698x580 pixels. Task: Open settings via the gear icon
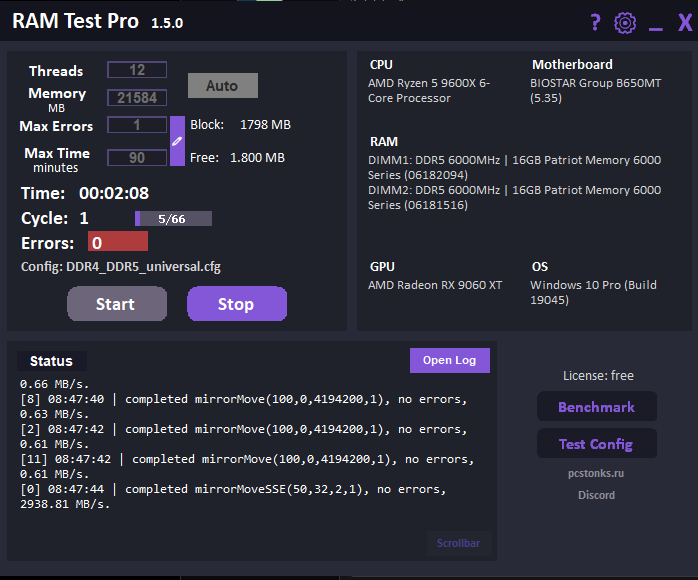coord(625,23)
